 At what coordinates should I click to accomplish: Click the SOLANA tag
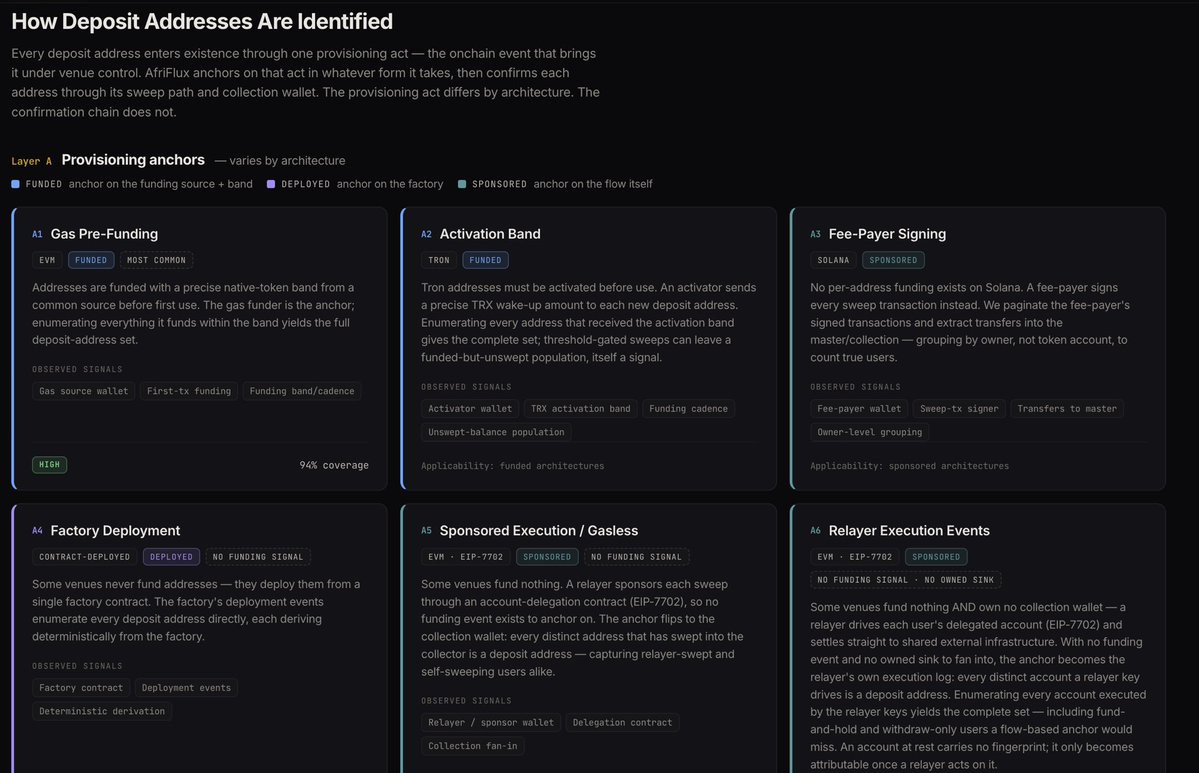(x=833, y=260)
